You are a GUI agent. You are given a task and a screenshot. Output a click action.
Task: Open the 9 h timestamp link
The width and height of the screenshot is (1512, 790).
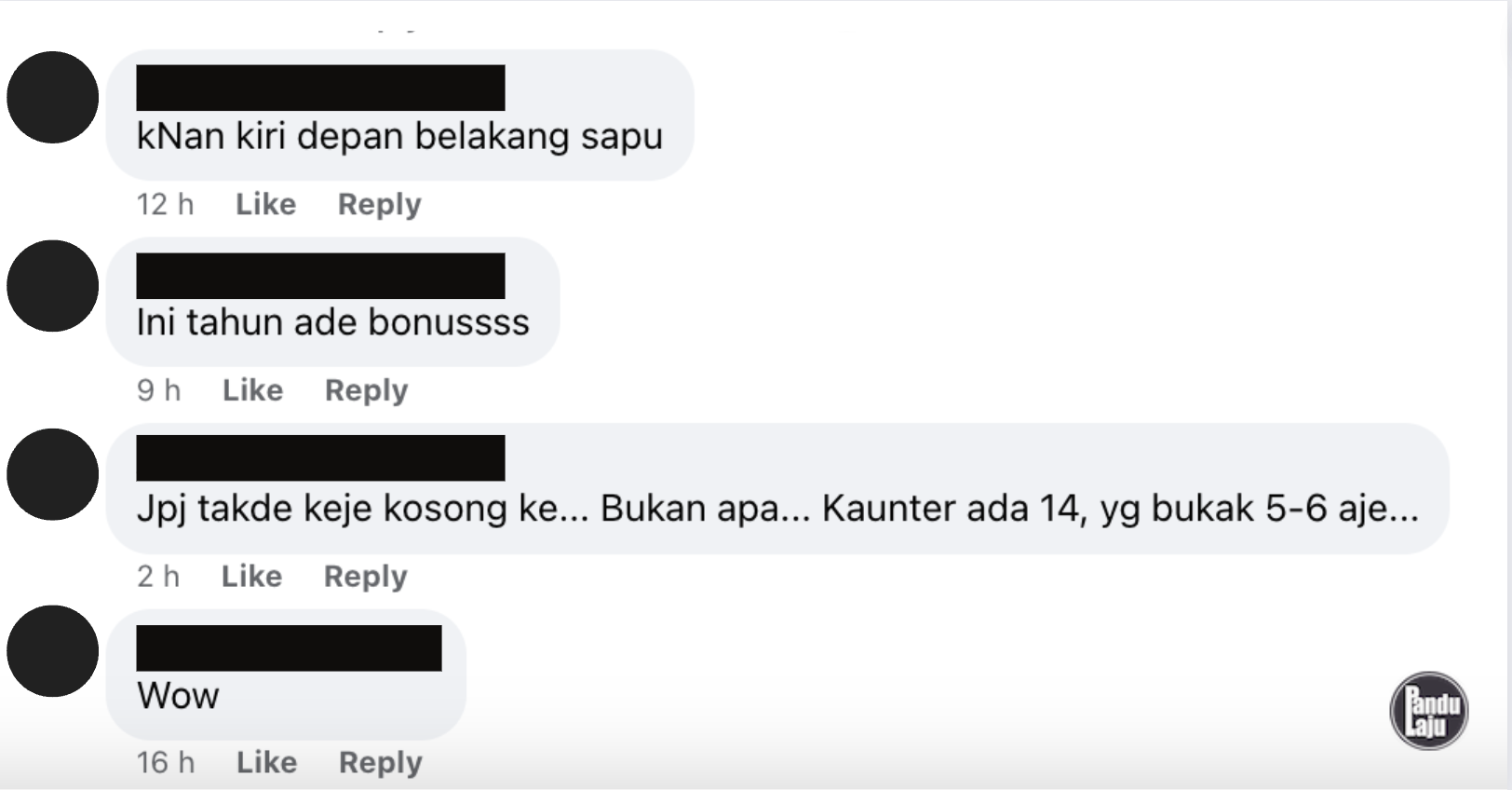[159, 390]
